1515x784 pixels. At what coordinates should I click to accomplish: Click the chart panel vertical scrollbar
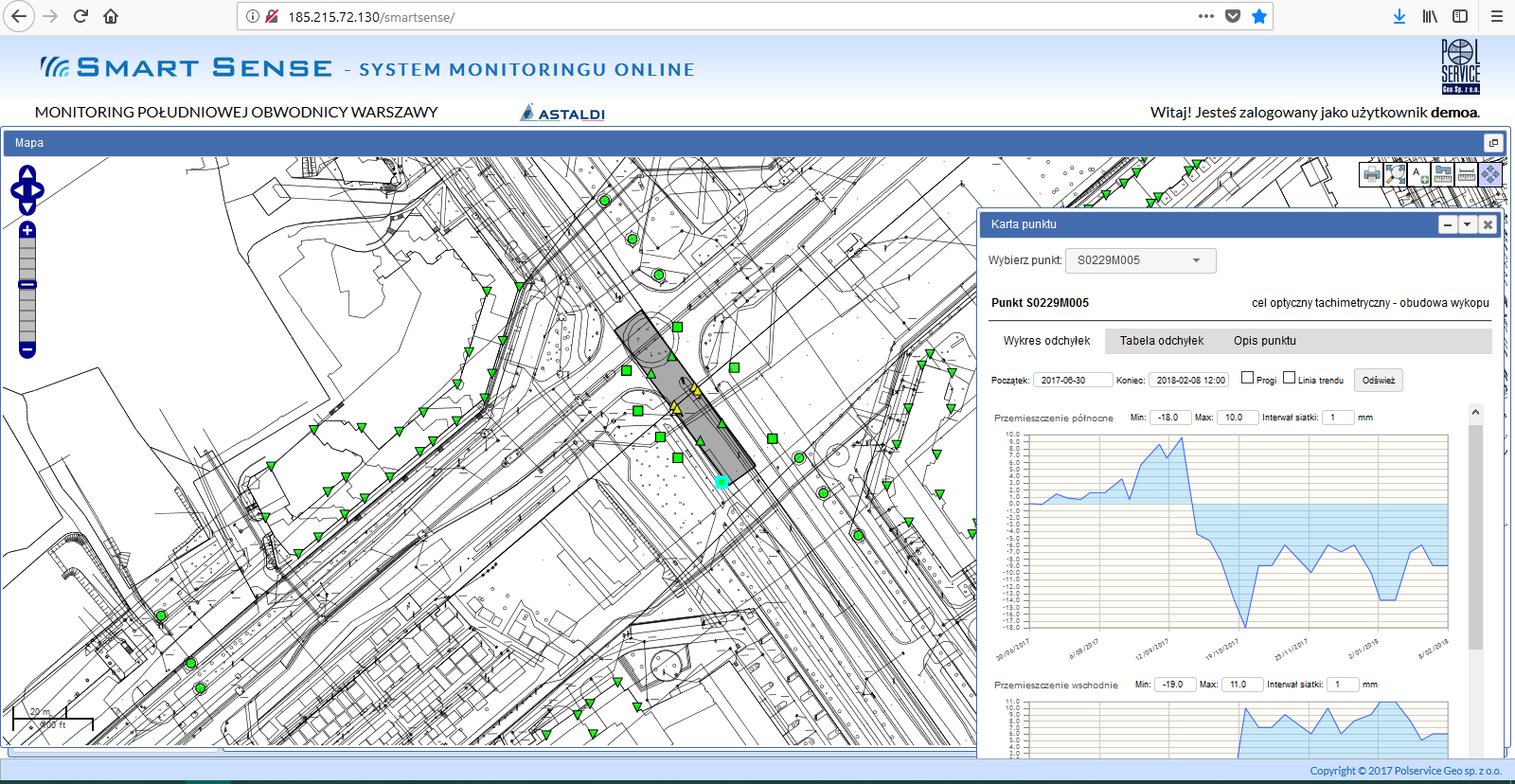(x=1475, y=537)
